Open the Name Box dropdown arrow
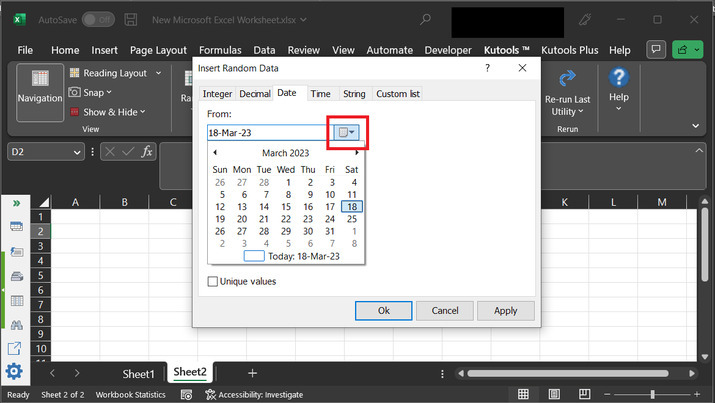715x403 pixels. (x=77, y=152)
